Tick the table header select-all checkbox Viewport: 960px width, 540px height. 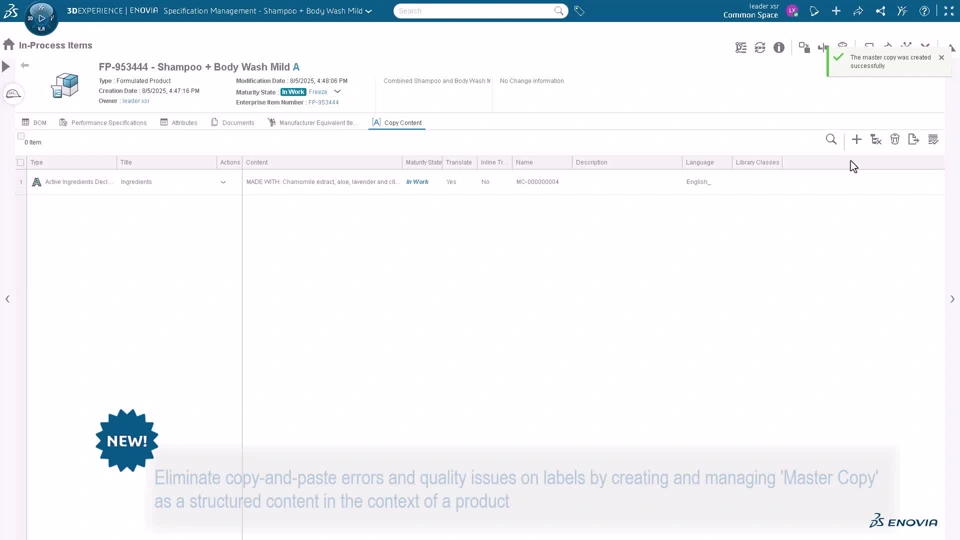[x=20, y=162]
